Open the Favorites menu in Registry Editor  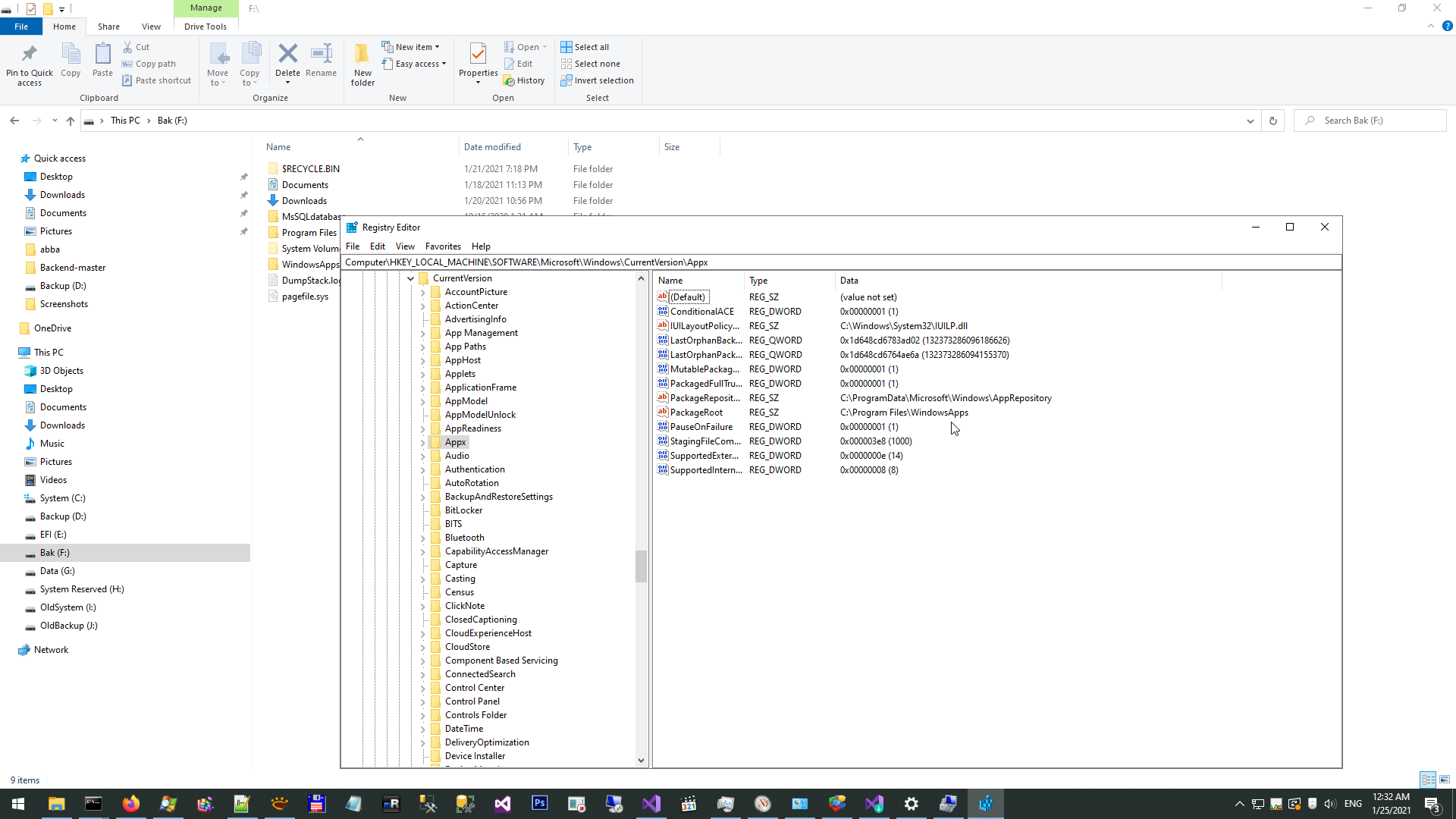click(x=443, y=246)
